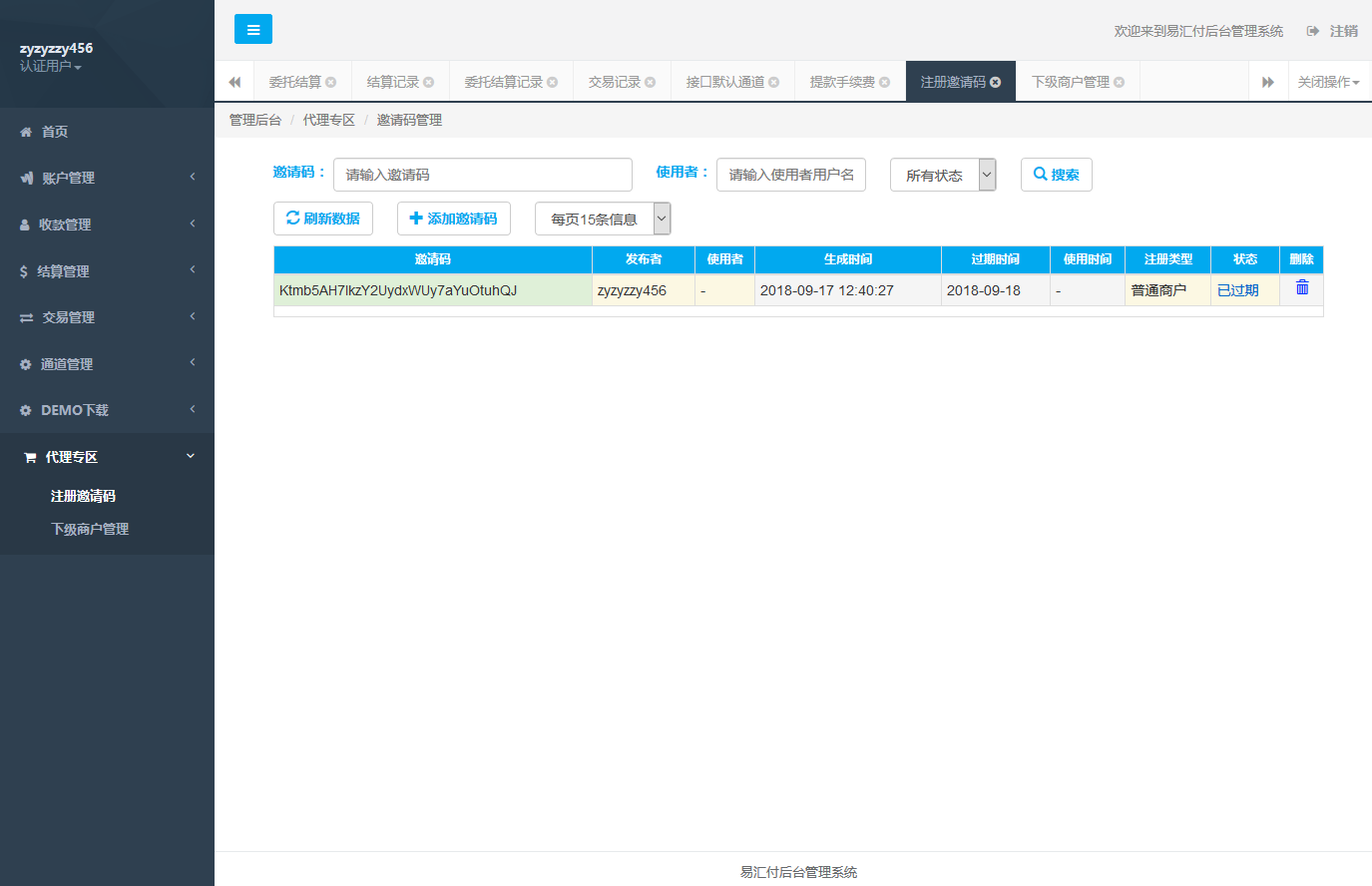Switch to the 结算记录 tab

[x=393, y=82]
